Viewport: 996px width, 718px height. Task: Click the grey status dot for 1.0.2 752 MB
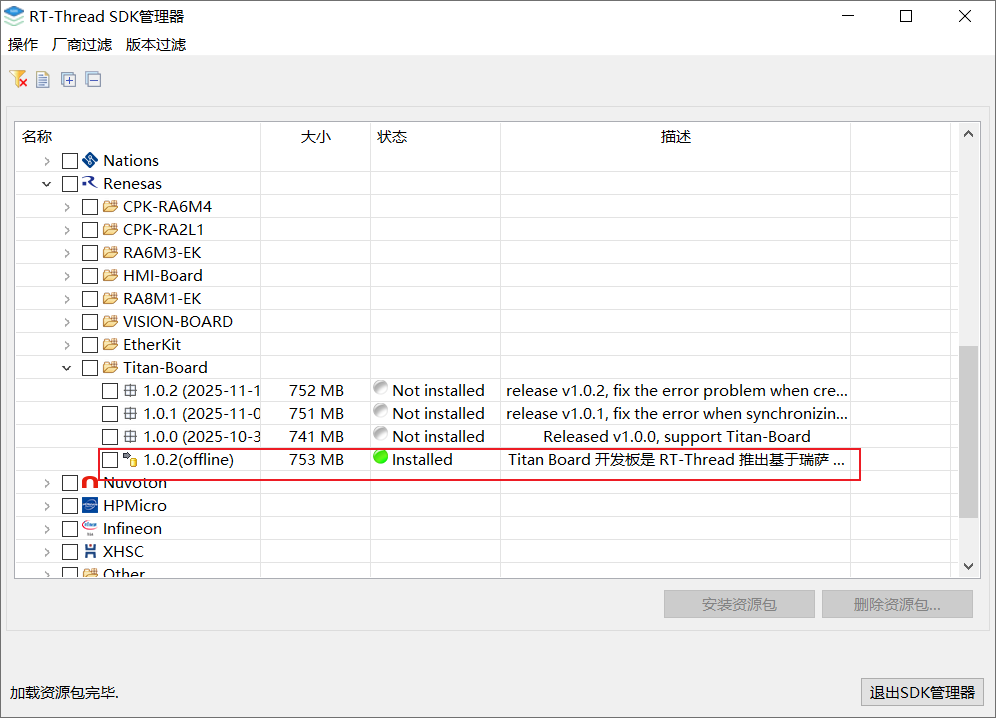point(380,388)
